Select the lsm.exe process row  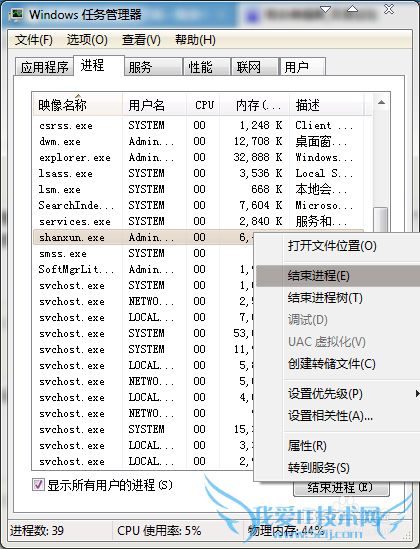pyautogui.click(x=198, y=189)
